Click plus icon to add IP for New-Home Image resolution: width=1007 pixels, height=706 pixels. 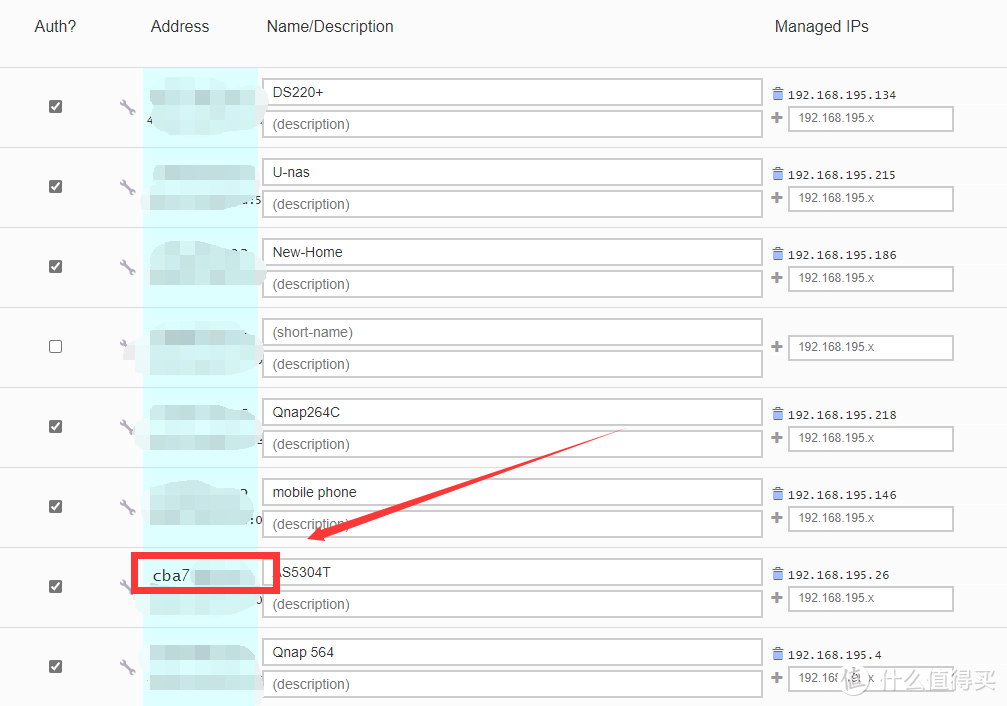tap(778, 277)
